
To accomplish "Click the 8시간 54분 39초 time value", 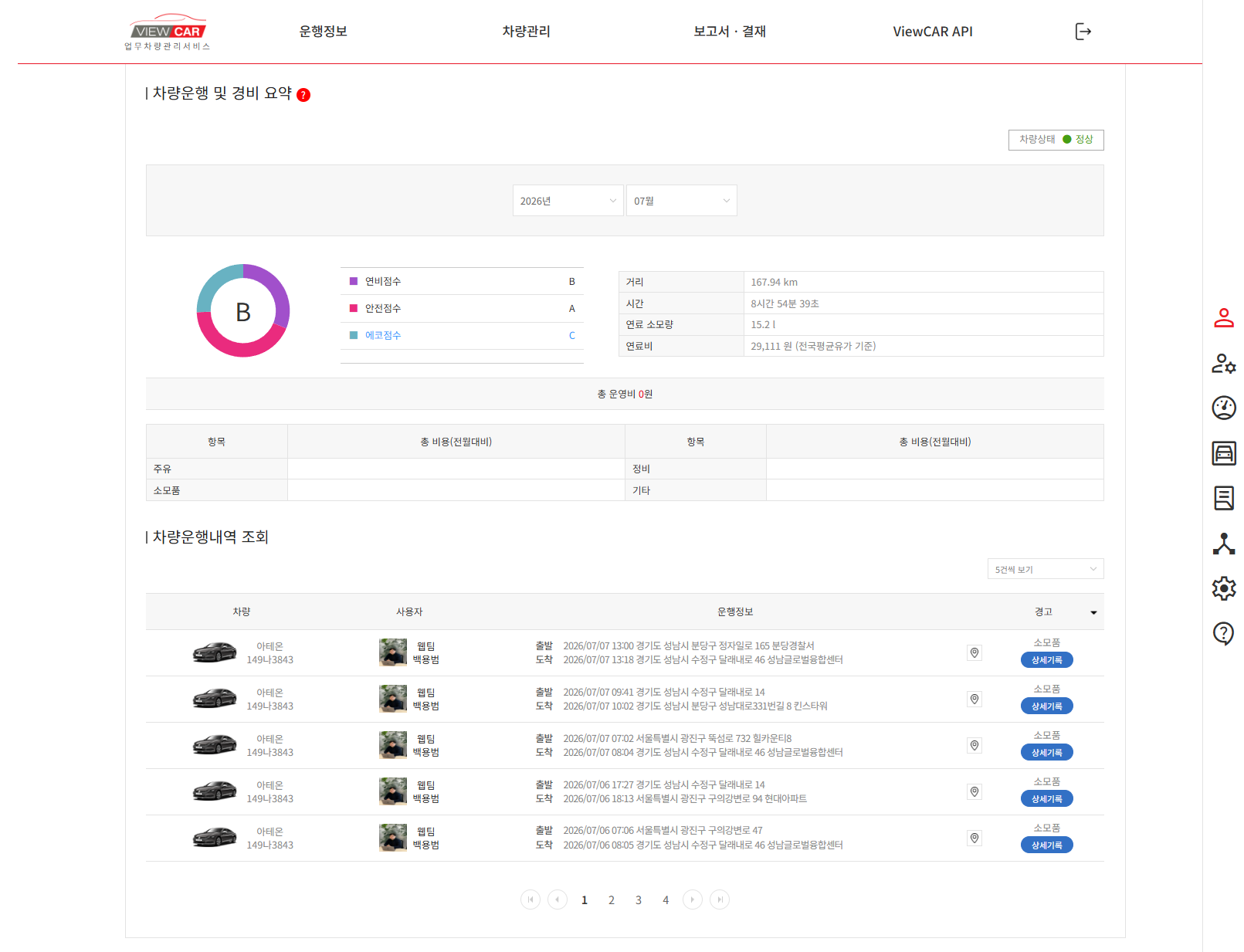I will coord(785,304).
